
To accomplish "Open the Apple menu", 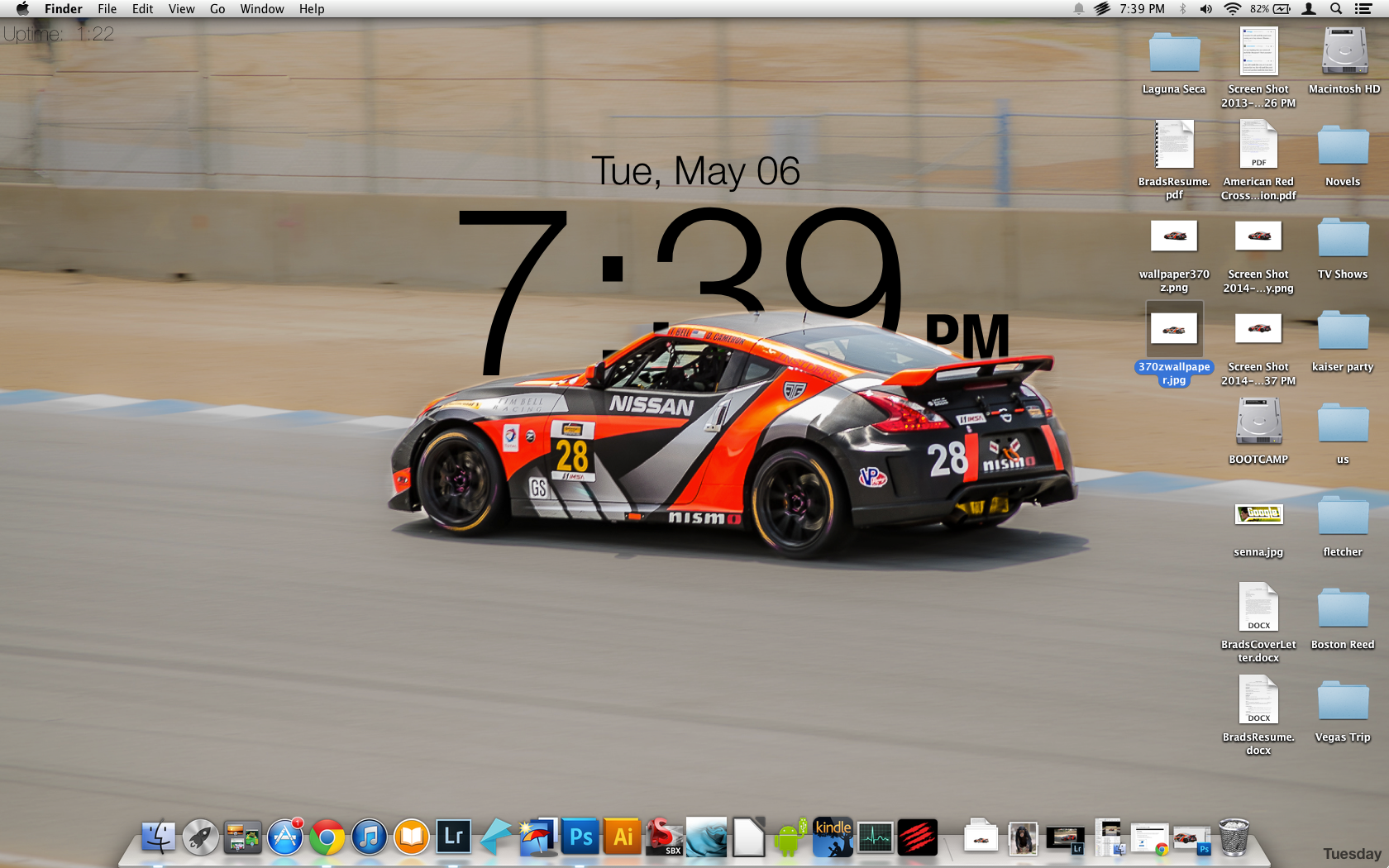I will click(x=22, y=9).
